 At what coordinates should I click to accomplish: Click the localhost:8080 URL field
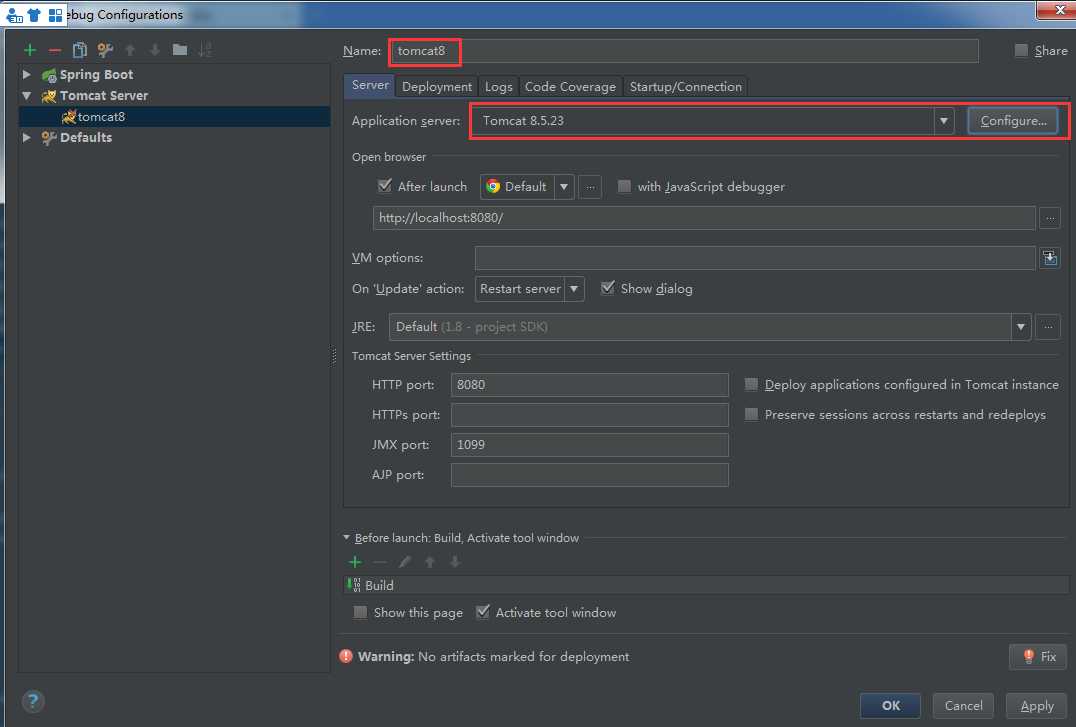tap(704, 218)
